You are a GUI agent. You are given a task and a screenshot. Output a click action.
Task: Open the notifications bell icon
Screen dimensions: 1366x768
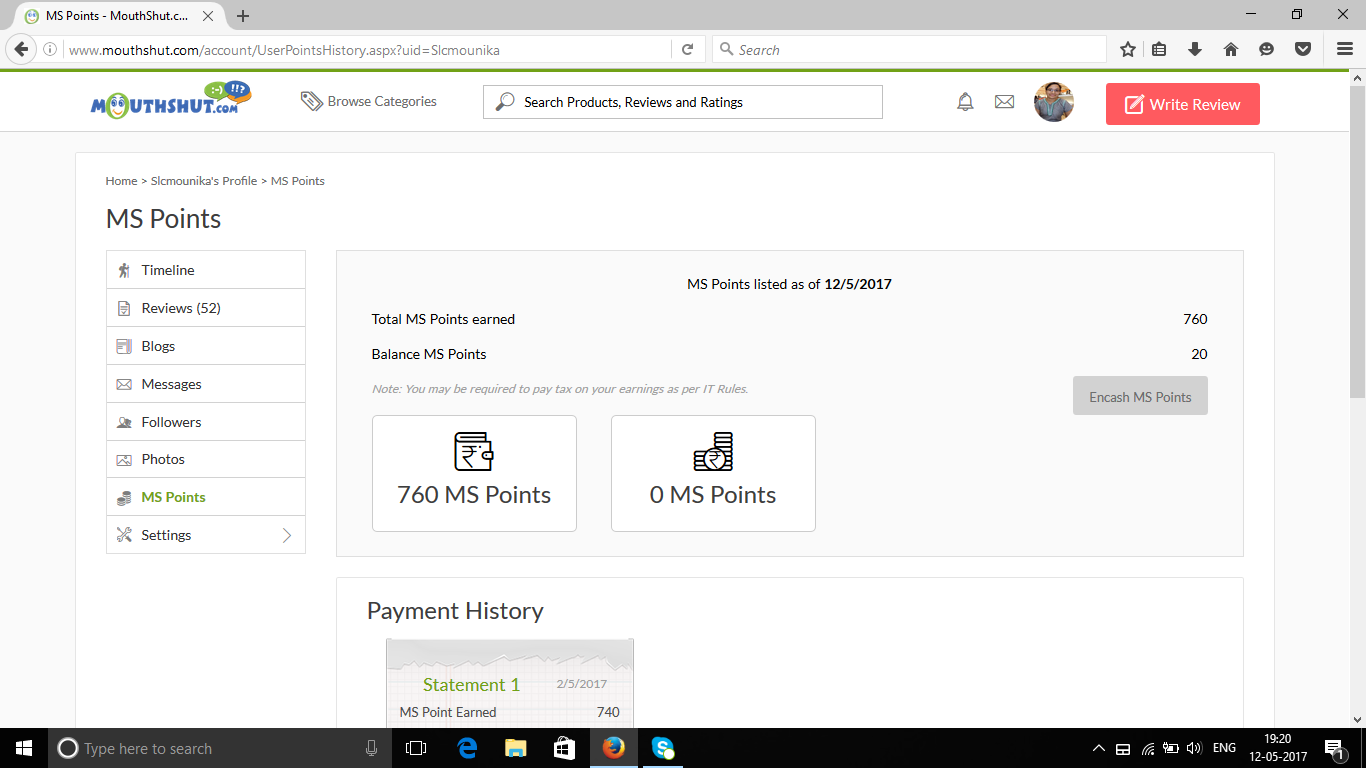click(x=965, y=102)
